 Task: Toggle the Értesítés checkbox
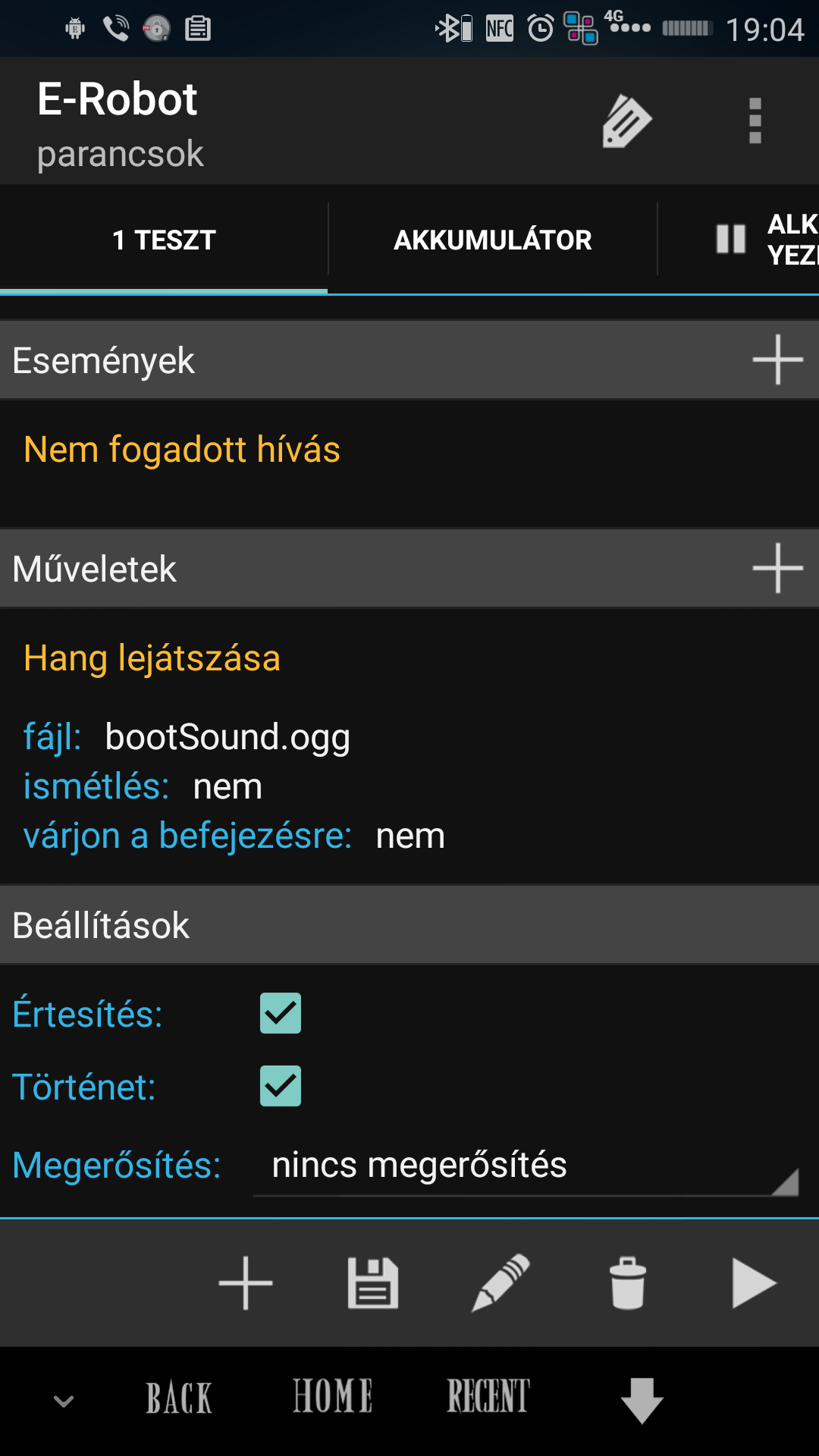tap(281, 1013)
